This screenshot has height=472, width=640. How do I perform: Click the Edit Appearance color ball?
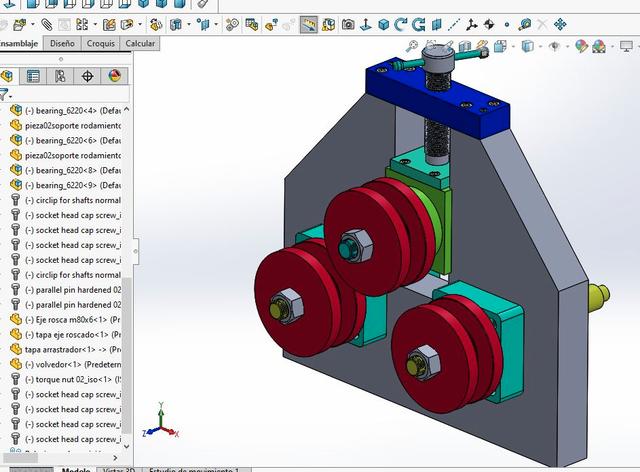coord(581,46)
